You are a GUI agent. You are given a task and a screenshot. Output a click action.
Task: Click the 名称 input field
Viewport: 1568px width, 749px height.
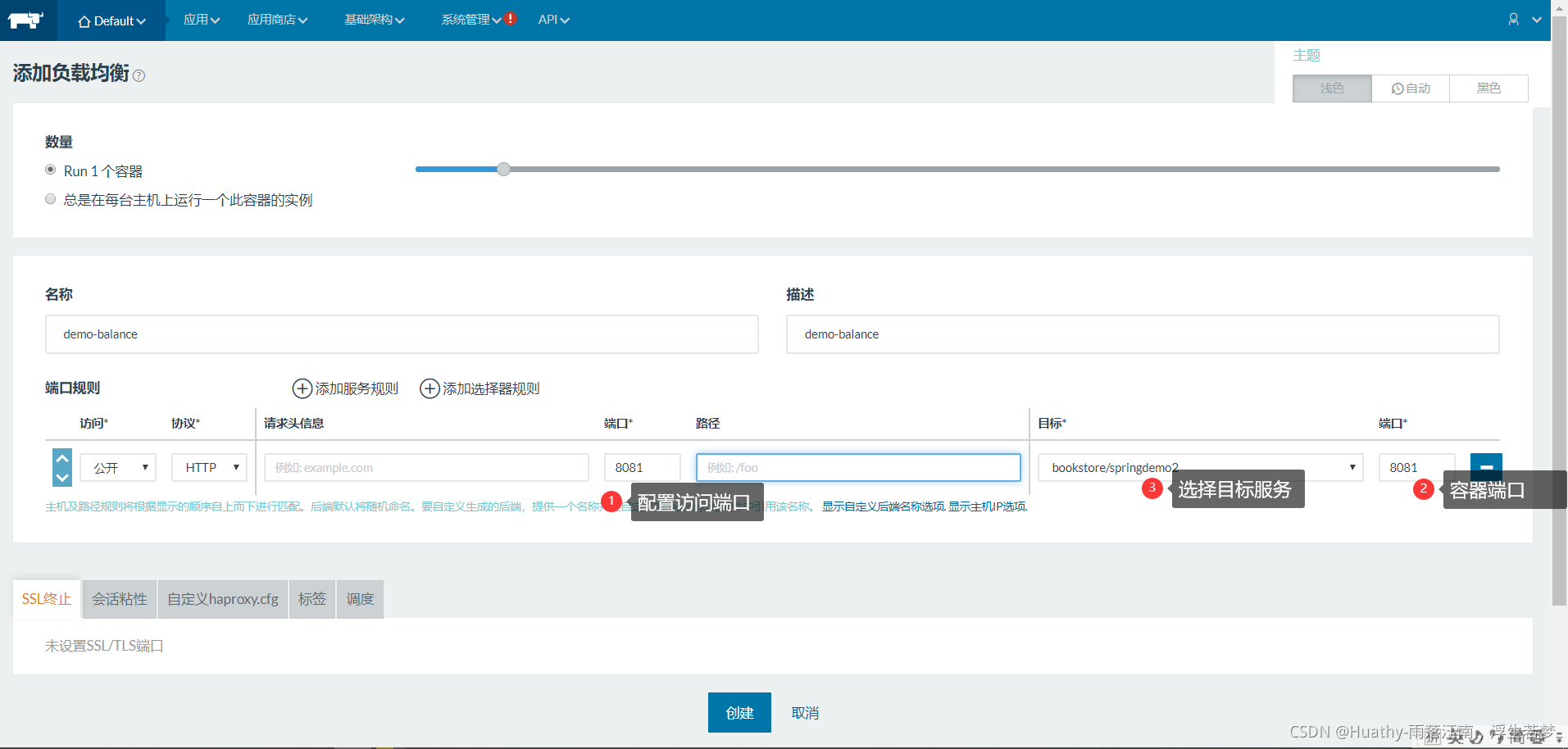click(402, 334)
